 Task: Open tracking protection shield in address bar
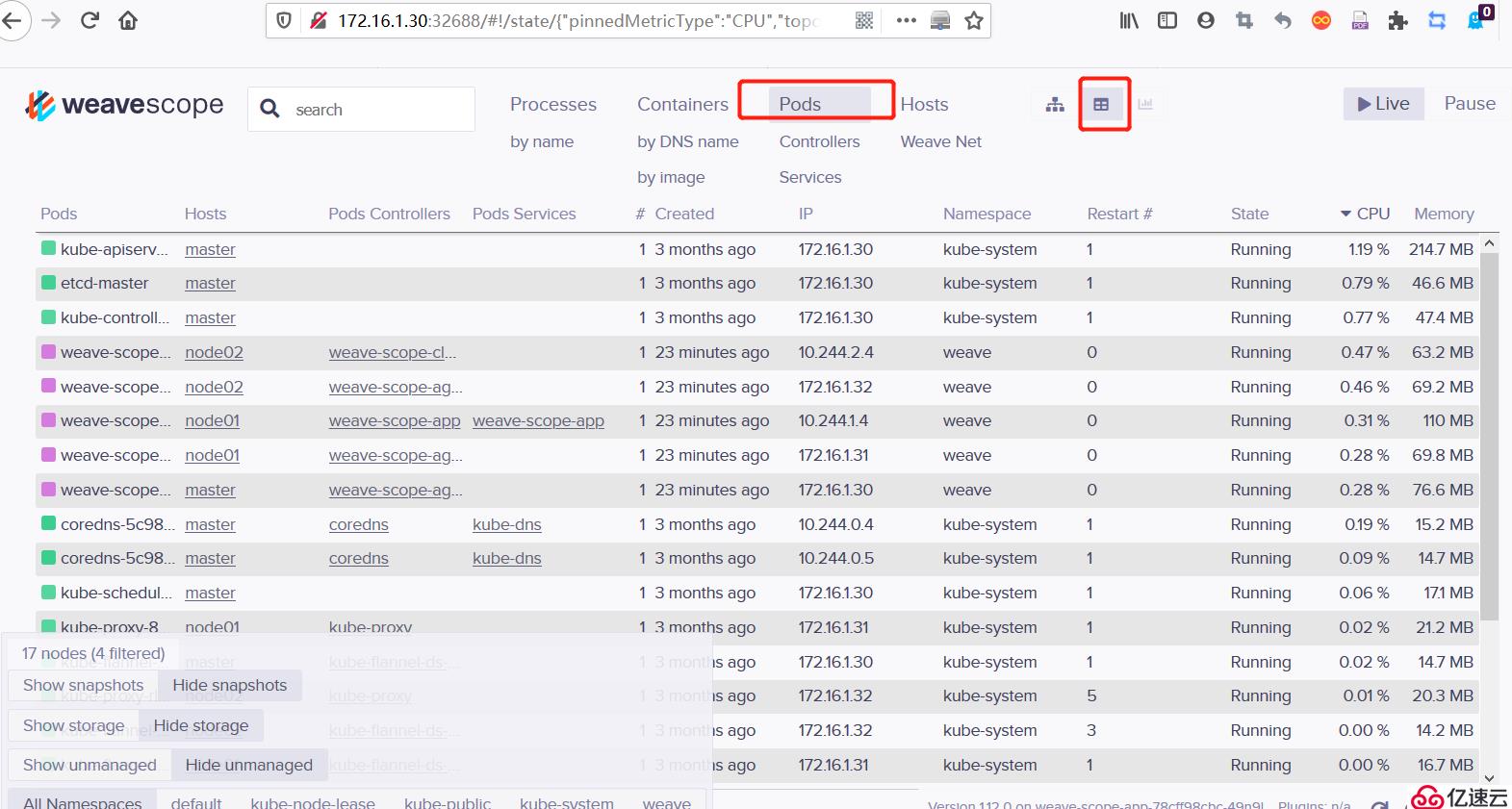284,20
